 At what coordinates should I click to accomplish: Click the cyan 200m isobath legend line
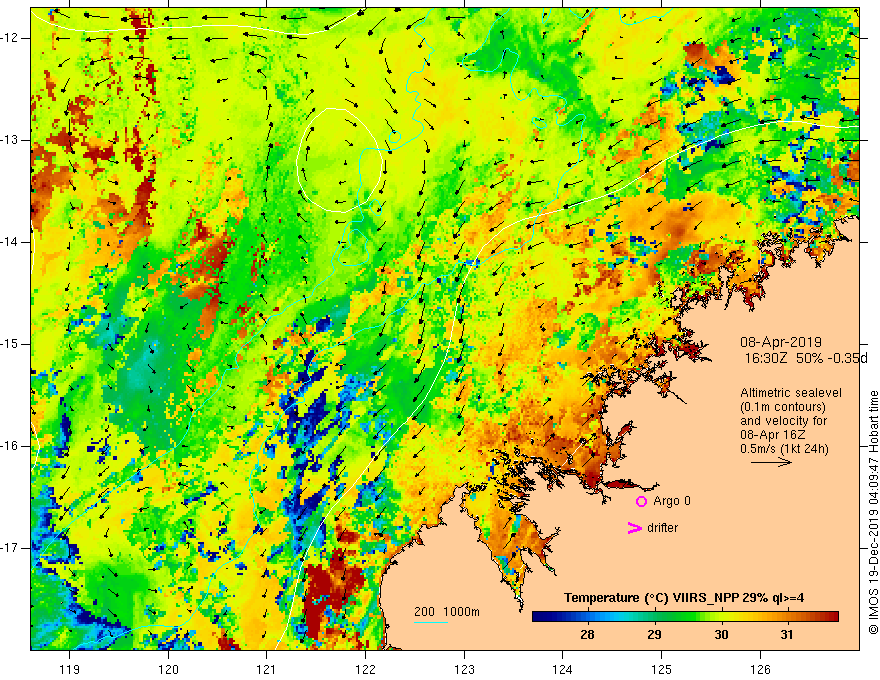click(431, 623)
